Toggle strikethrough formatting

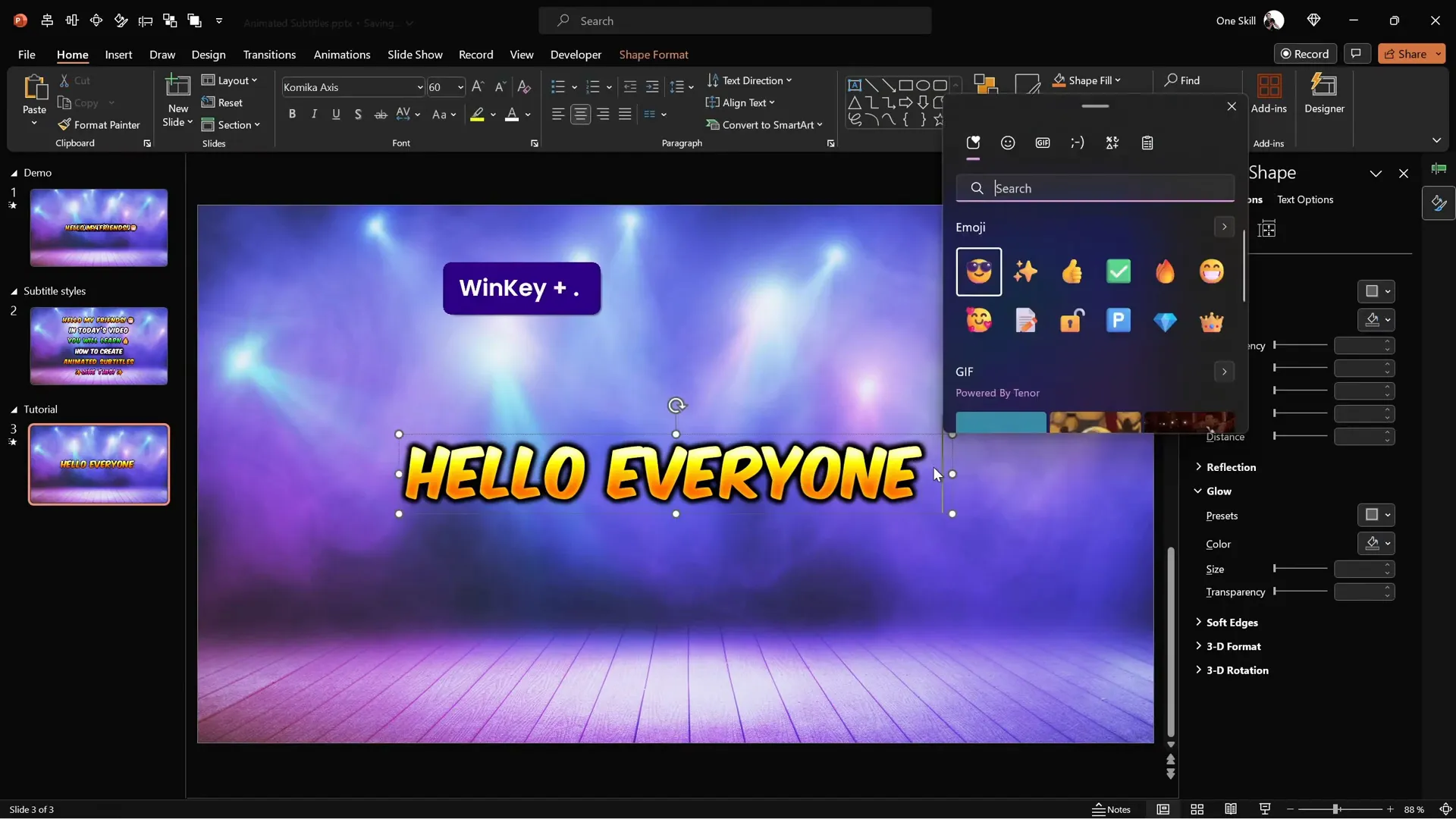click(381, 115)
